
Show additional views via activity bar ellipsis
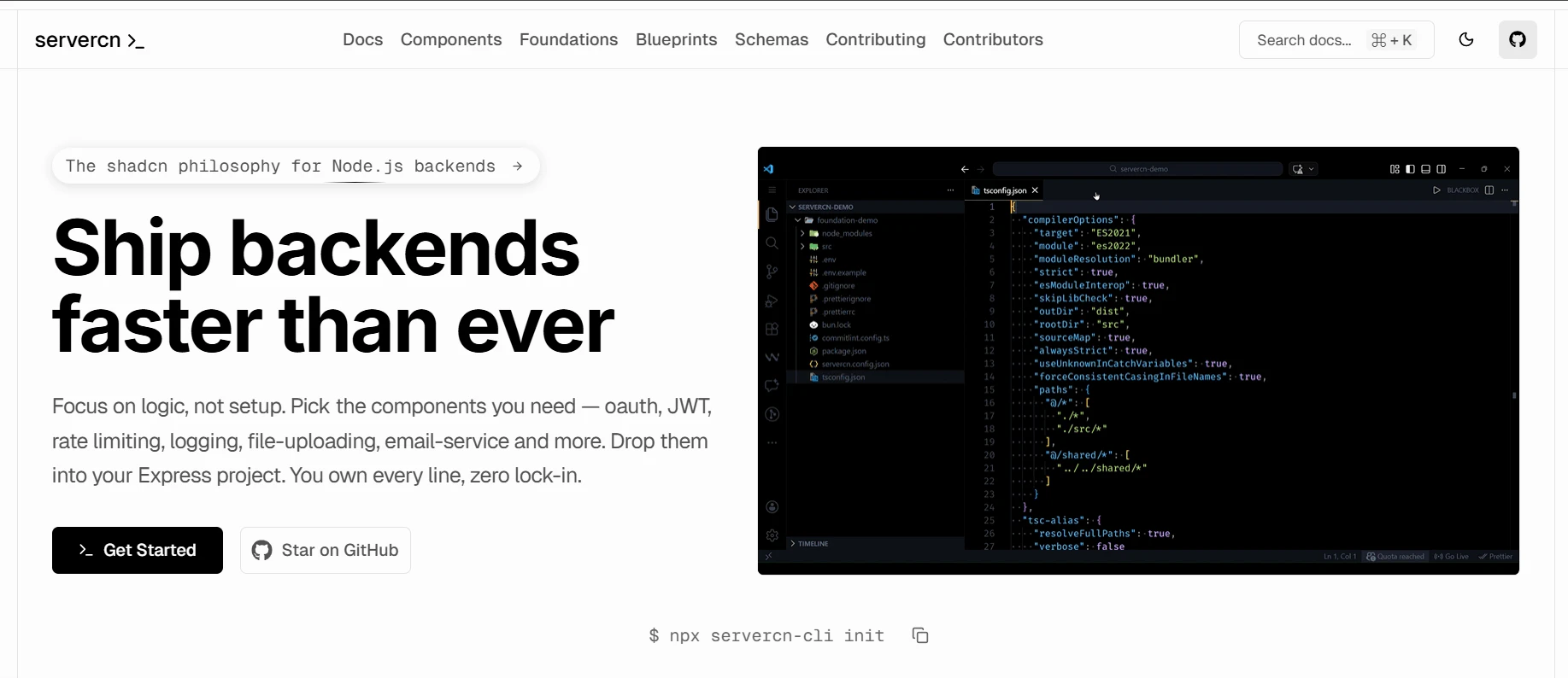(772, 443)
